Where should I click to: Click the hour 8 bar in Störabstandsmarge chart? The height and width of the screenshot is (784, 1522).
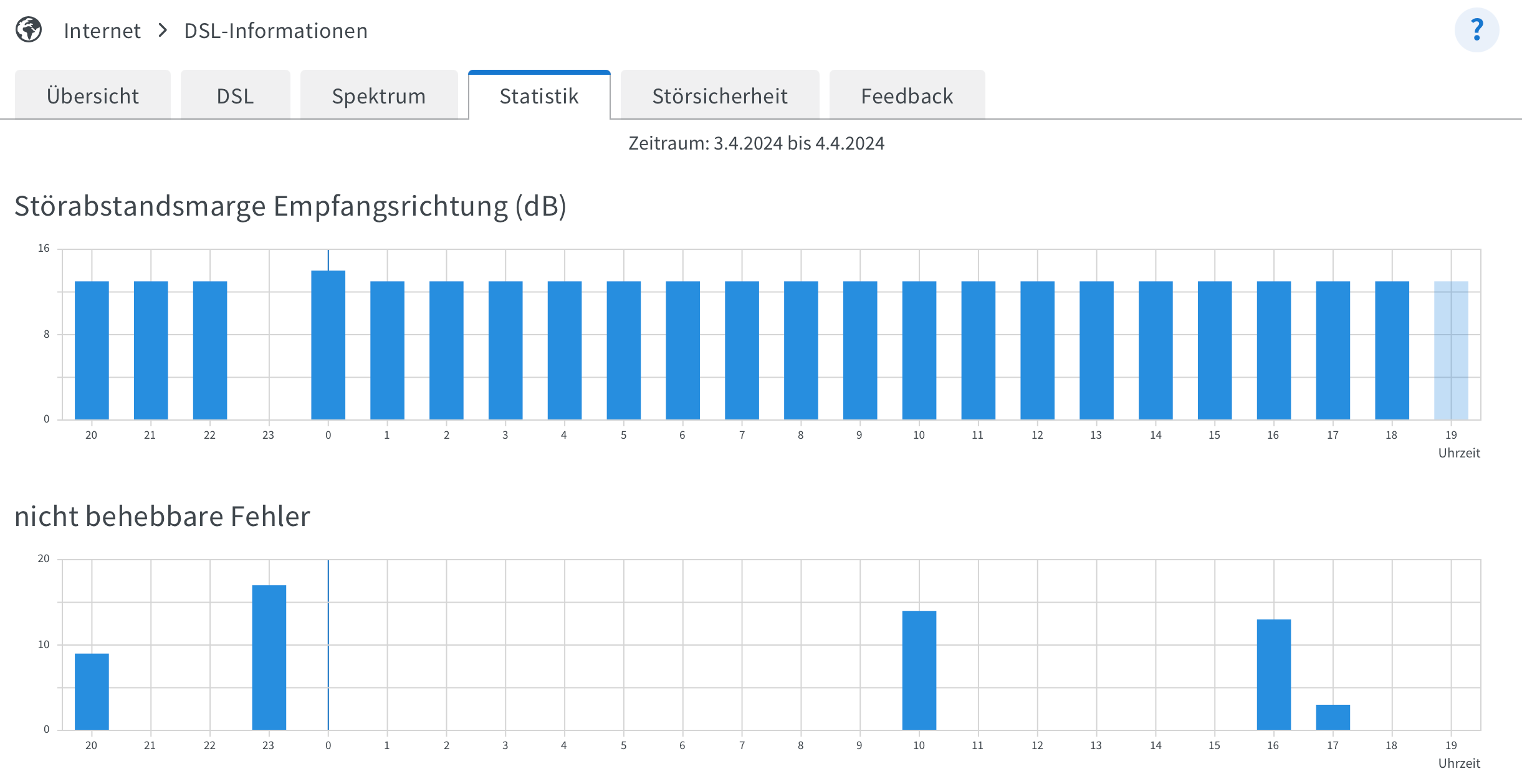[x=801, y=350]
